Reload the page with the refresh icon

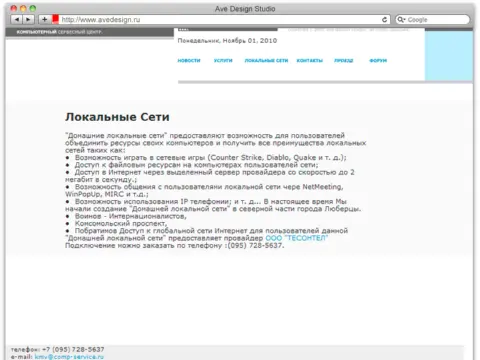point(384,20)
